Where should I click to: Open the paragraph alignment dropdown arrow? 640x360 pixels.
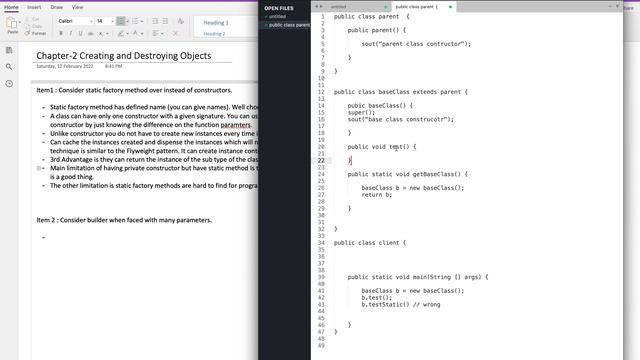(x=162, y=34)
